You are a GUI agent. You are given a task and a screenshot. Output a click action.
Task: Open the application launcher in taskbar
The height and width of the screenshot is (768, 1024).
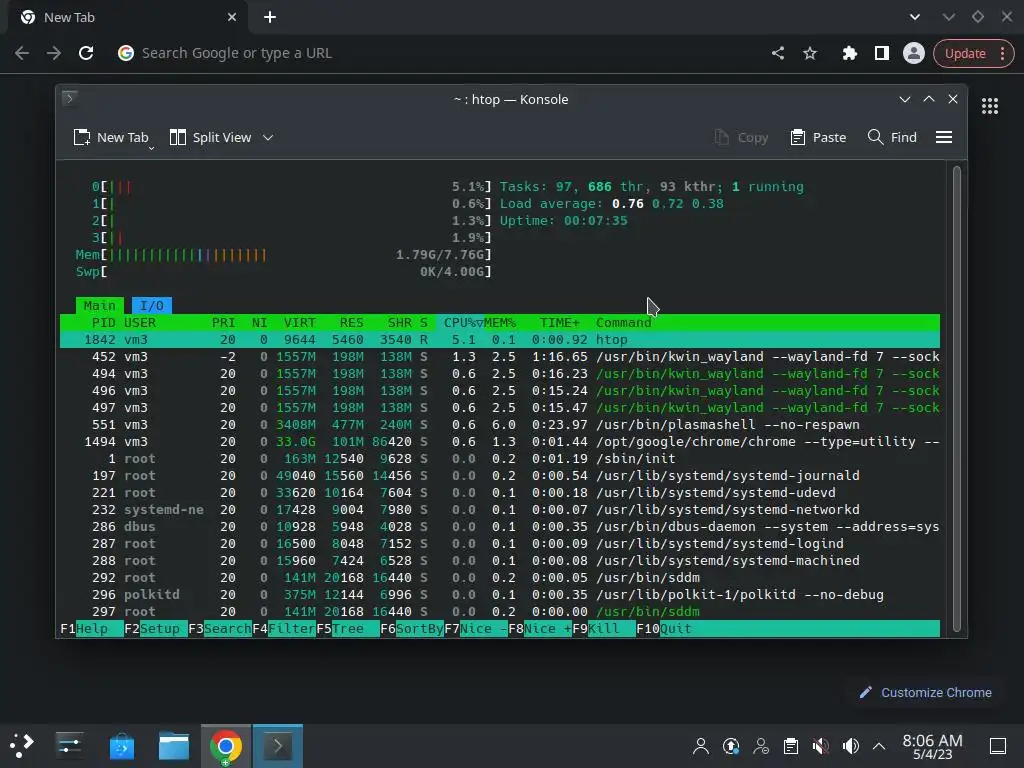[22, 745]
